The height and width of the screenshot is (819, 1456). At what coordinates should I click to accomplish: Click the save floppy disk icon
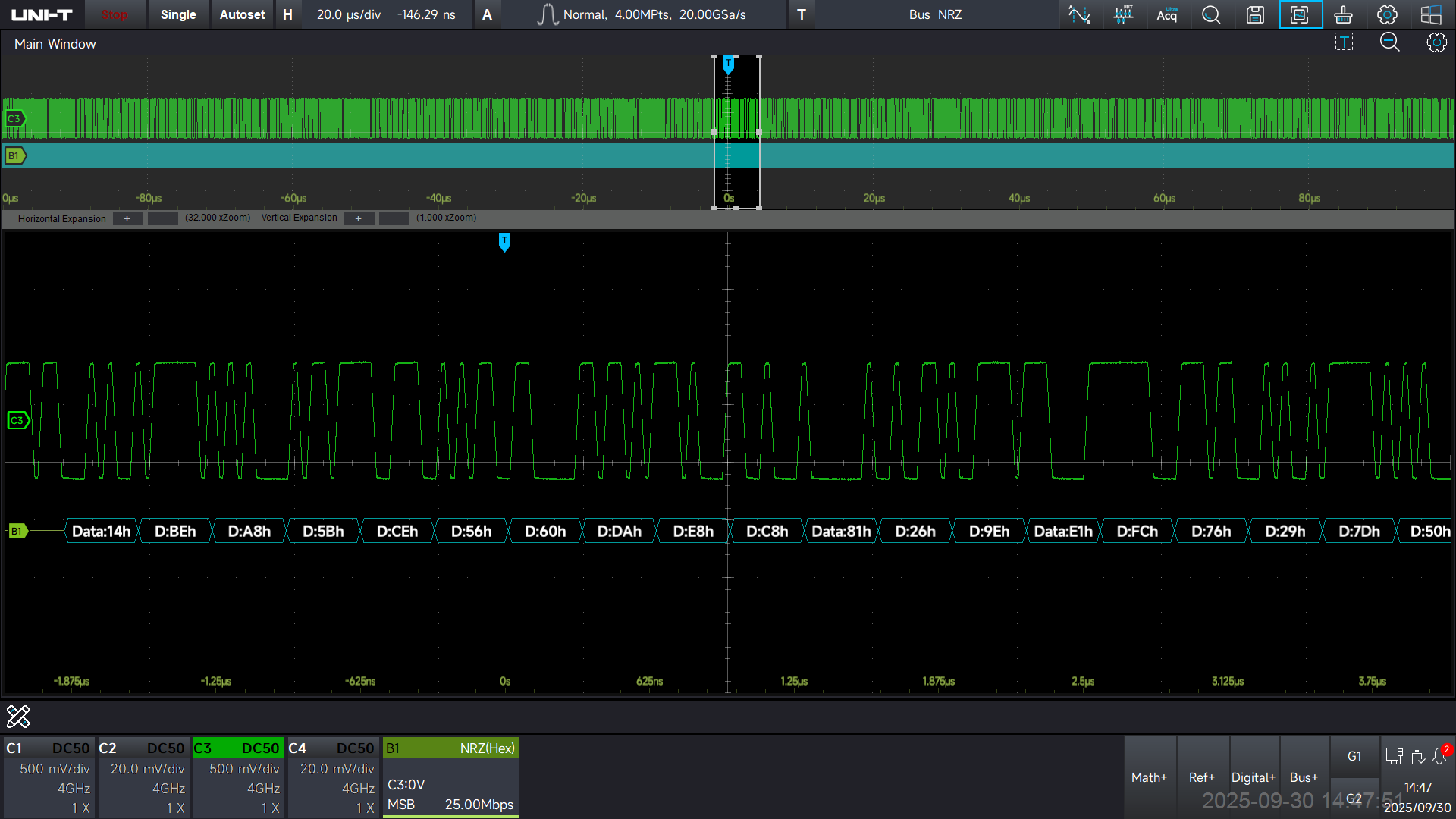pos(1255,14)
